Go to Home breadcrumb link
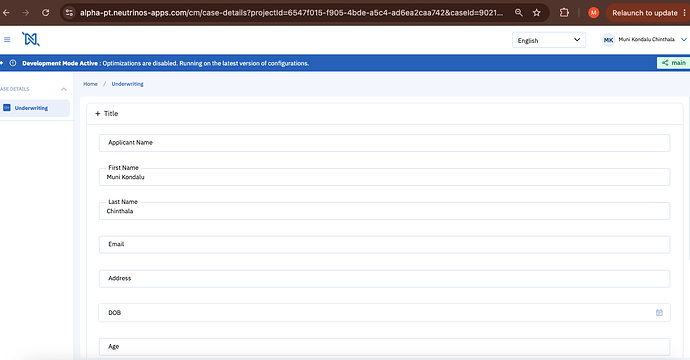The image size is (690, 360). (90, 84)
